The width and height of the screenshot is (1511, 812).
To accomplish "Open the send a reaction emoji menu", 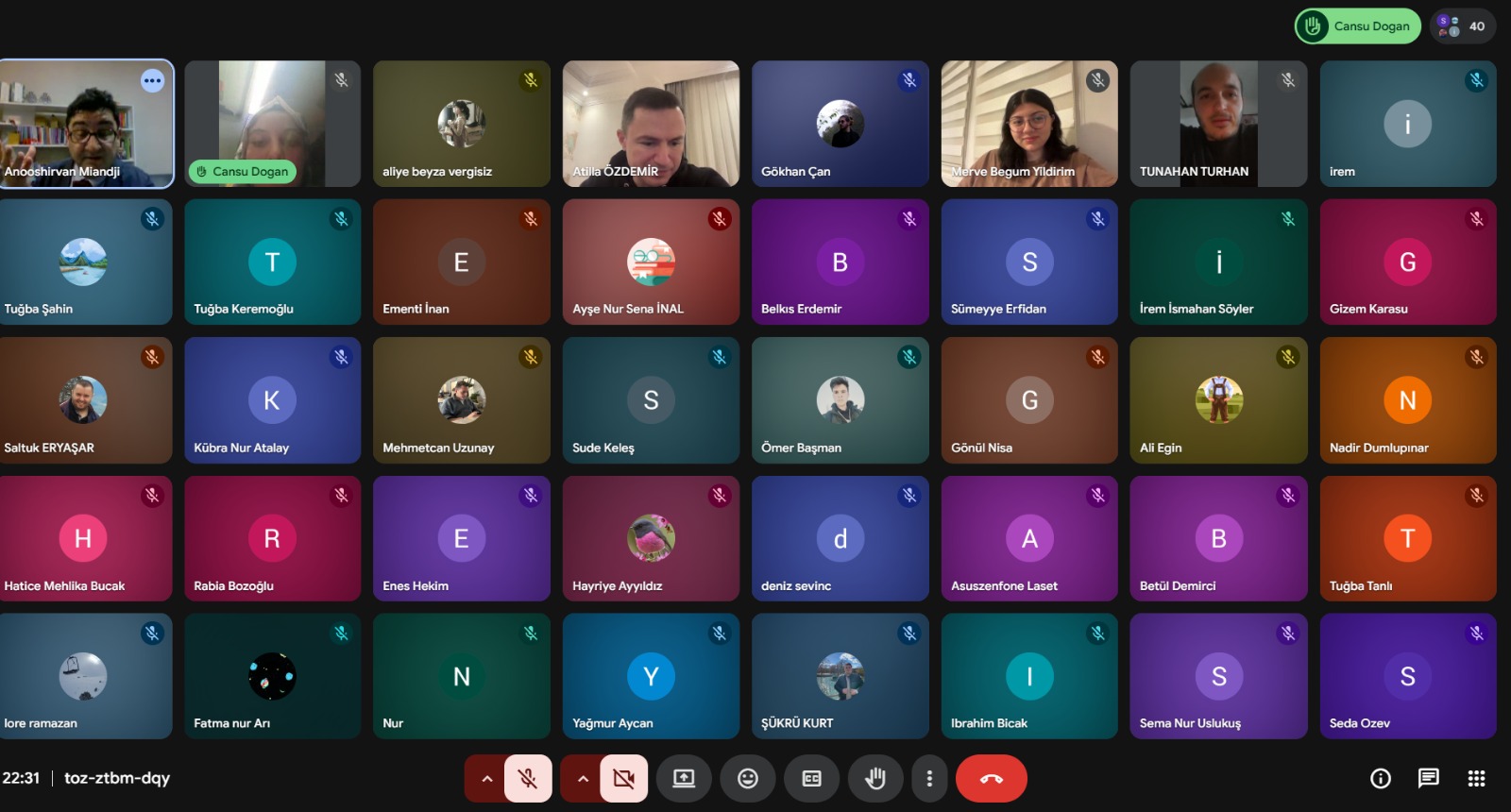I will tap(747, 778).
